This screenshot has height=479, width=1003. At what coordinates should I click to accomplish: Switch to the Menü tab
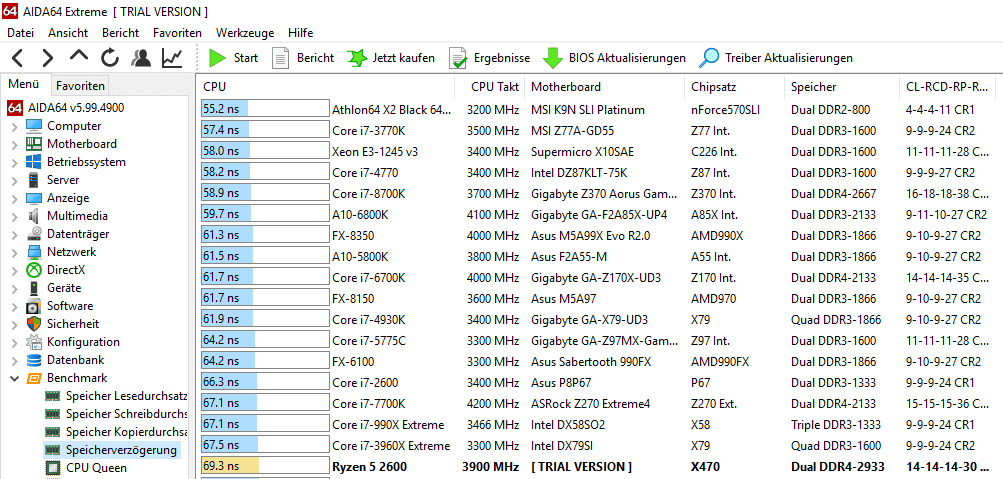point(24,84)
